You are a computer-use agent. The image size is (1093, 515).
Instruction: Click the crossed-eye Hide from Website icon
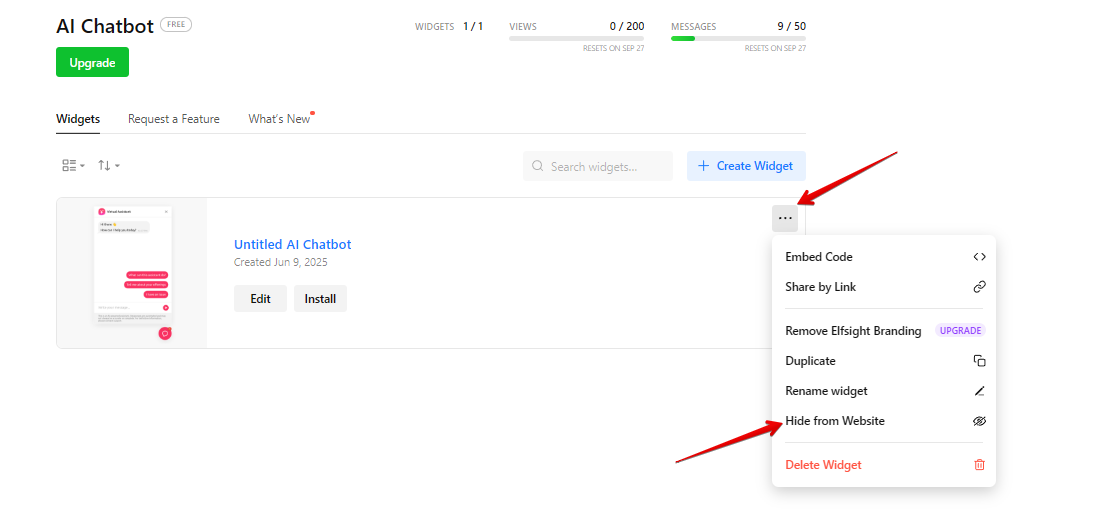[x=979, y=421]
